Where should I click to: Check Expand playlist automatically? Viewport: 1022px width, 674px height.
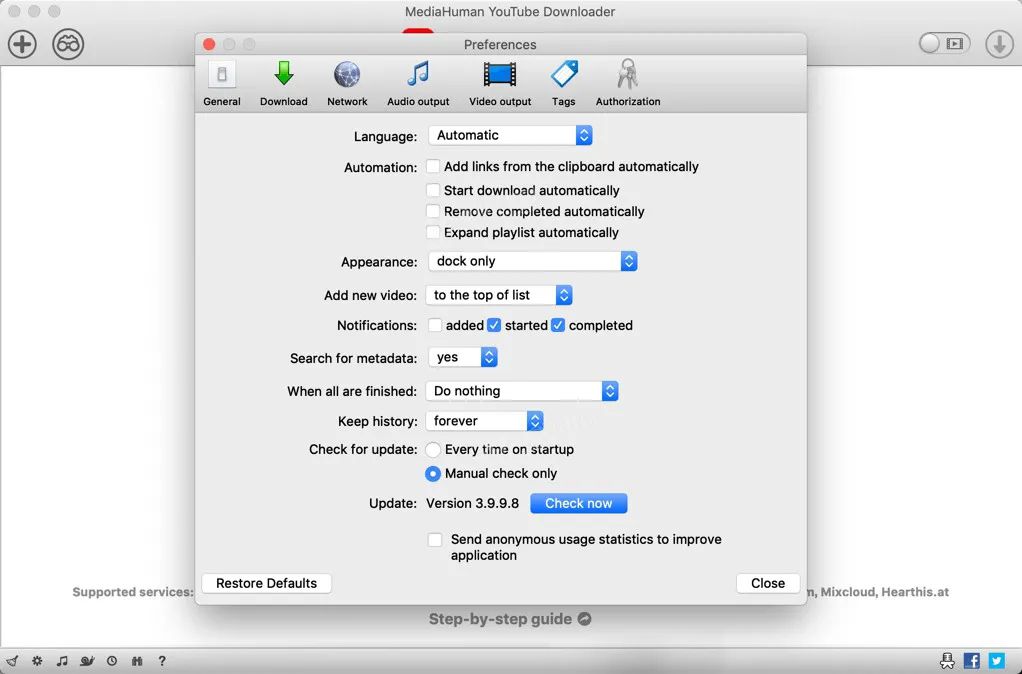point(433,232)
